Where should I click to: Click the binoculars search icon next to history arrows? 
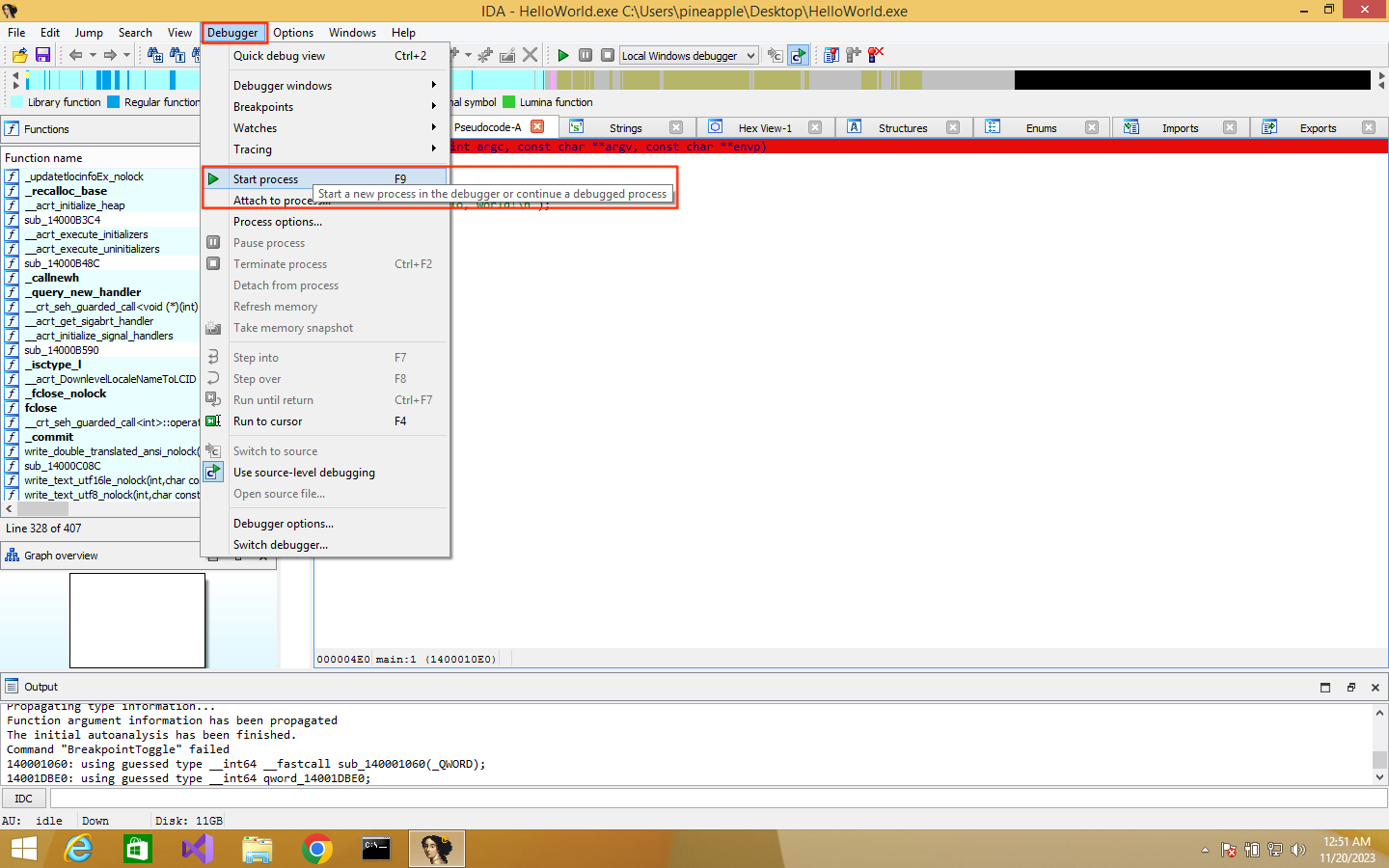click(x=155, y=55)
